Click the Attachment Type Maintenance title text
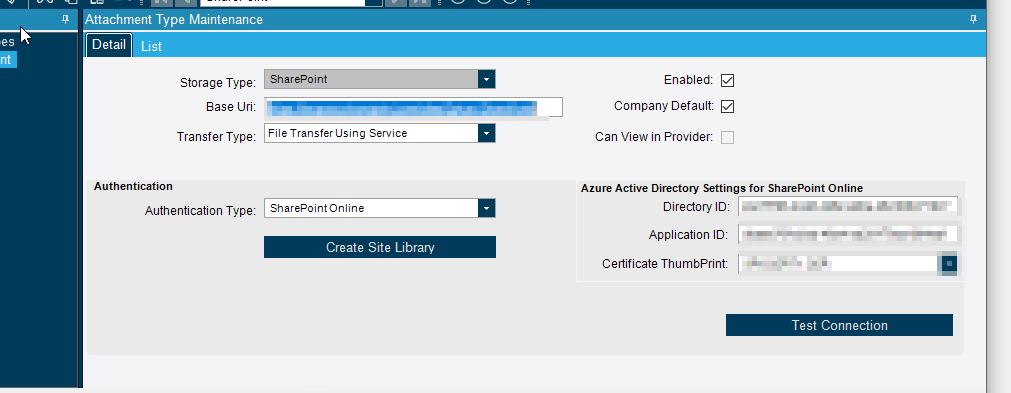This screenshot has width=1011, height=393. point(174,20)
